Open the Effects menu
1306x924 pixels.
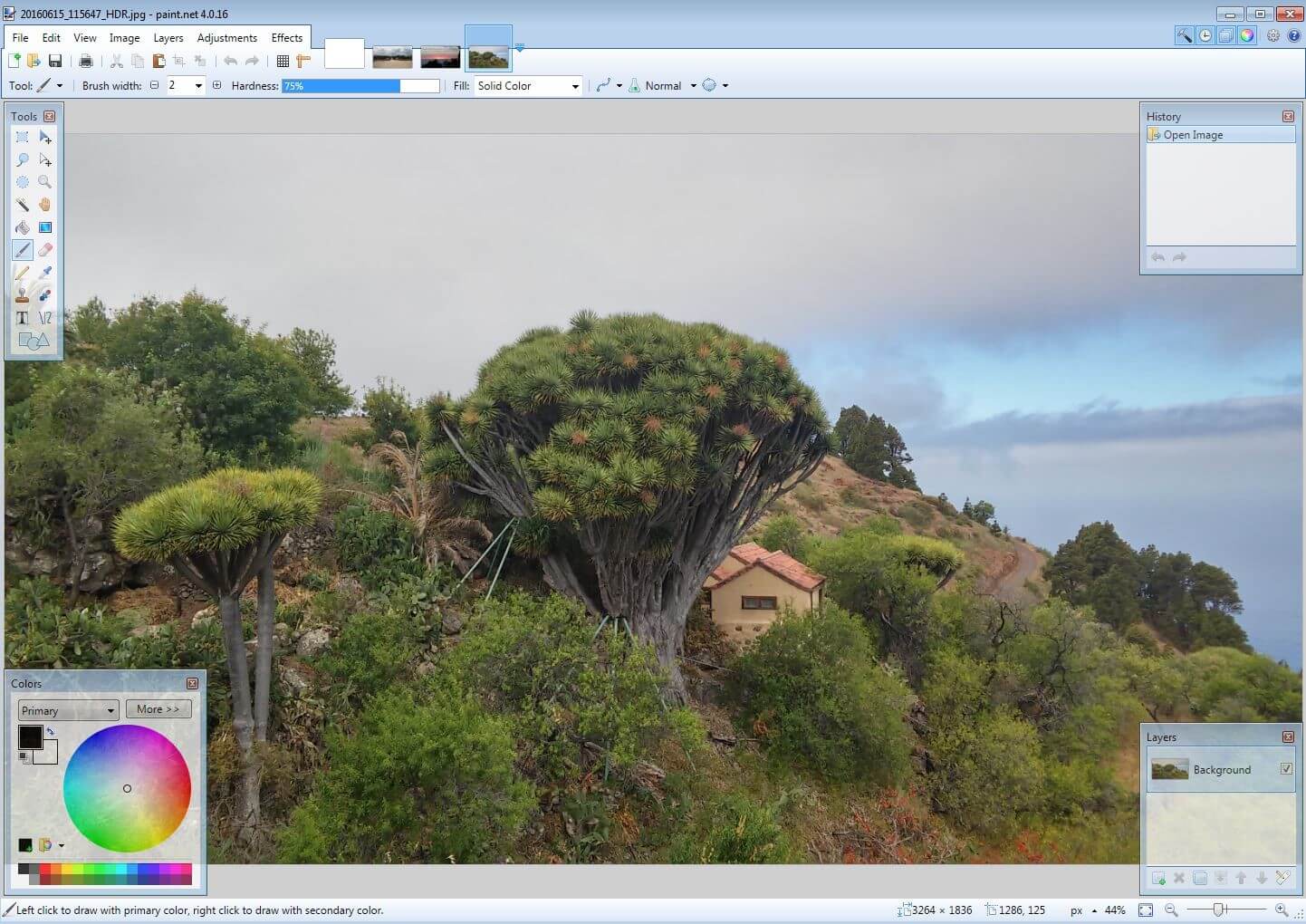tap(286, 38)
